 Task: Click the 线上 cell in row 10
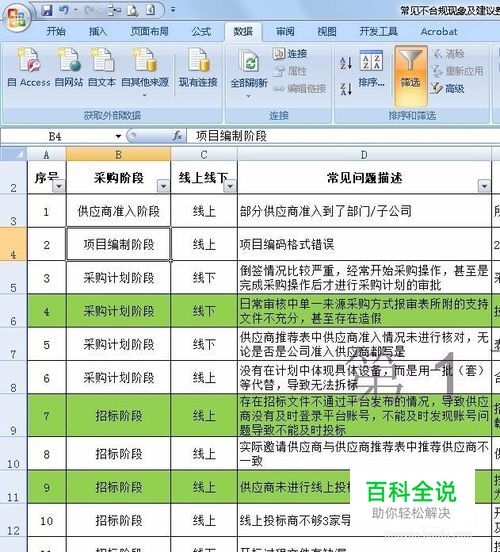204,454
